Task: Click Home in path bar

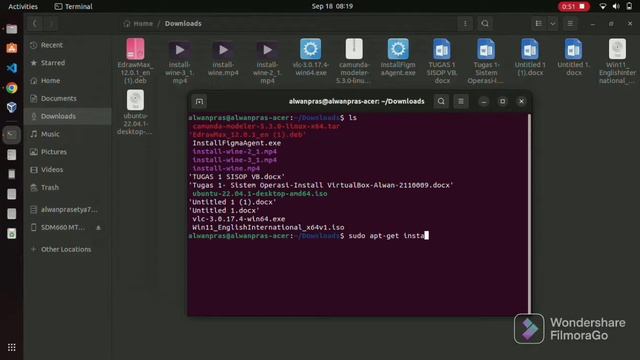Action: [x=138, y=24]
